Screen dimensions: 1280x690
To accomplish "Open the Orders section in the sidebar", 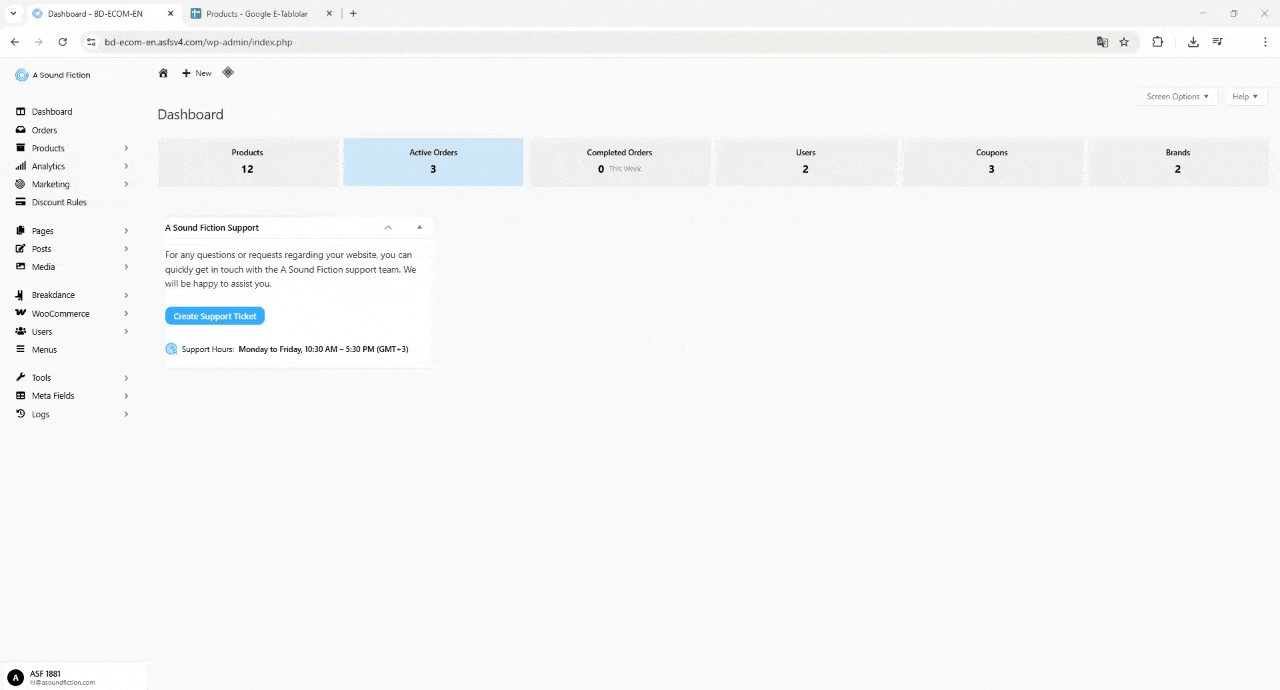I will point(44,130).
